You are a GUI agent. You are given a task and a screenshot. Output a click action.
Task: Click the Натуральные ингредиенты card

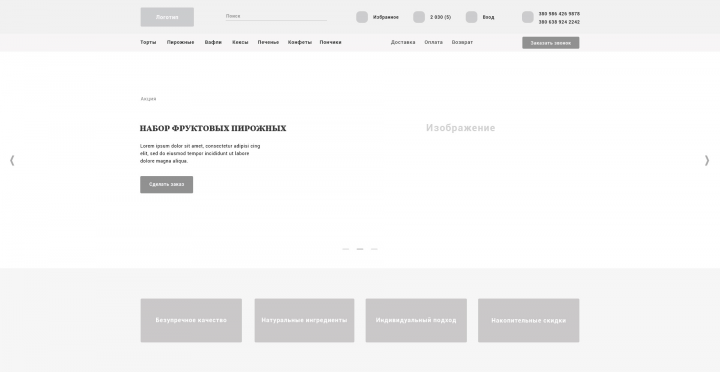coord(304,321)
